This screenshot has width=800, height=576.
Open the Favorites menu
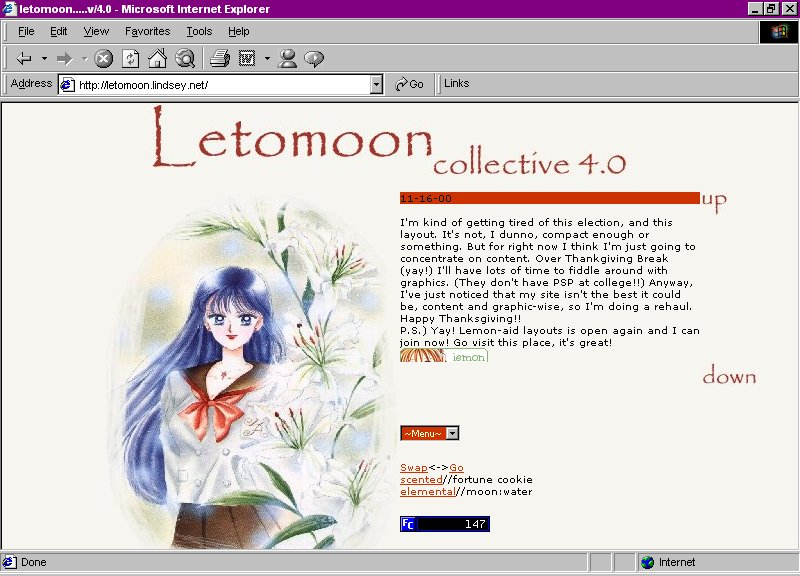(147, 32)
